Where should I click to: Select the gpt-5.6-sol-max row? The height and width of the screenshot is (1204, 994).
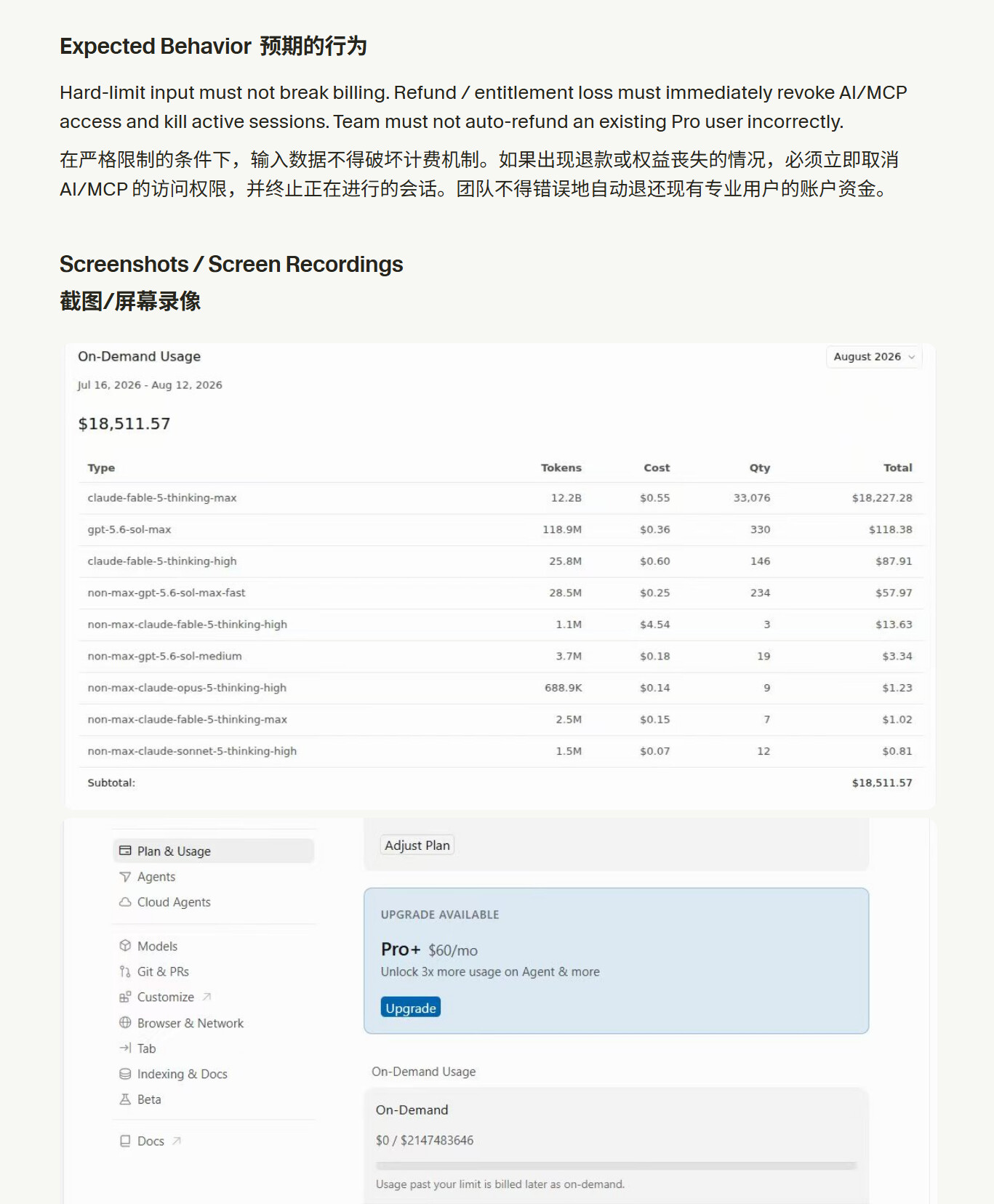pyautogui.click(x=500, y=529)
